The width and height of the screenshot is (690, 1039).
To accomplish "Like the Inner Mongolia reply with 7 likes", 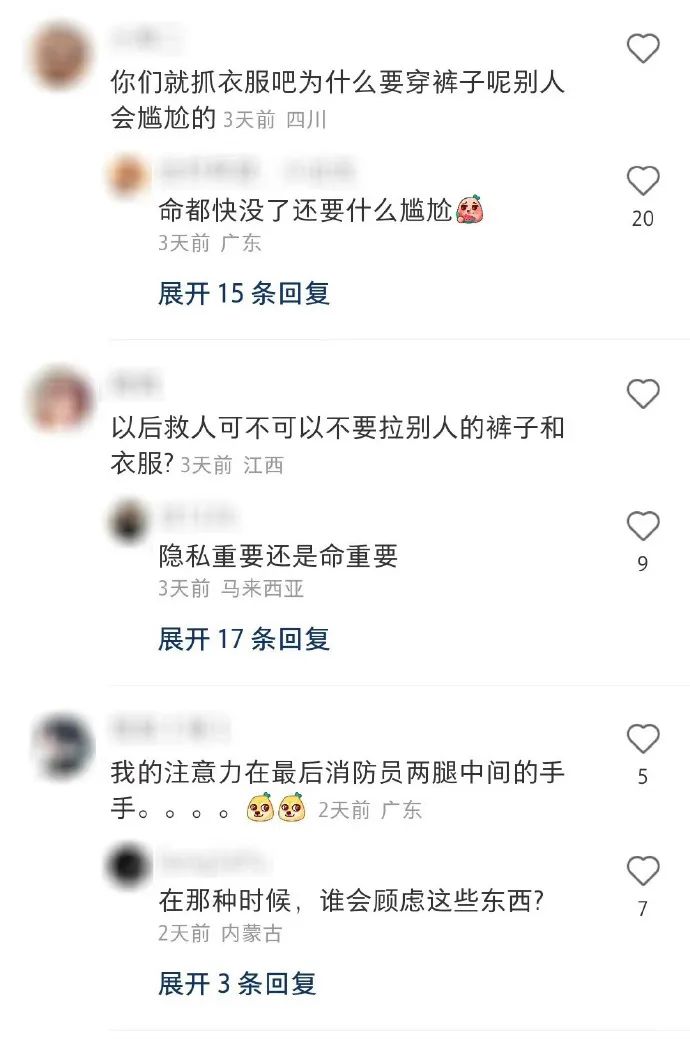I will [x=643, y=871].
